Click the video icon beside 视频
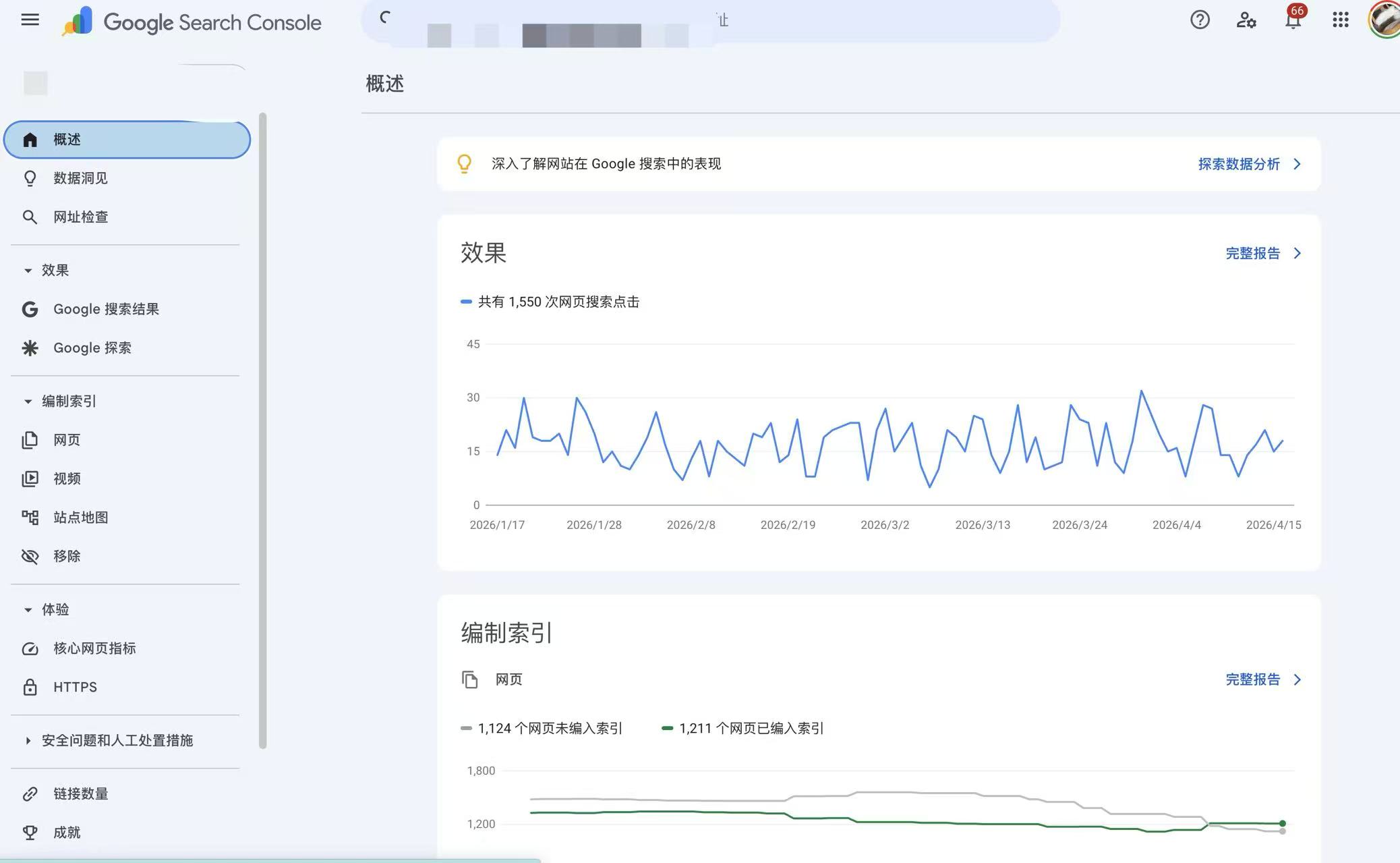Image resolution: width=1400 pixels, height=863 pixels. pos(30,478)
